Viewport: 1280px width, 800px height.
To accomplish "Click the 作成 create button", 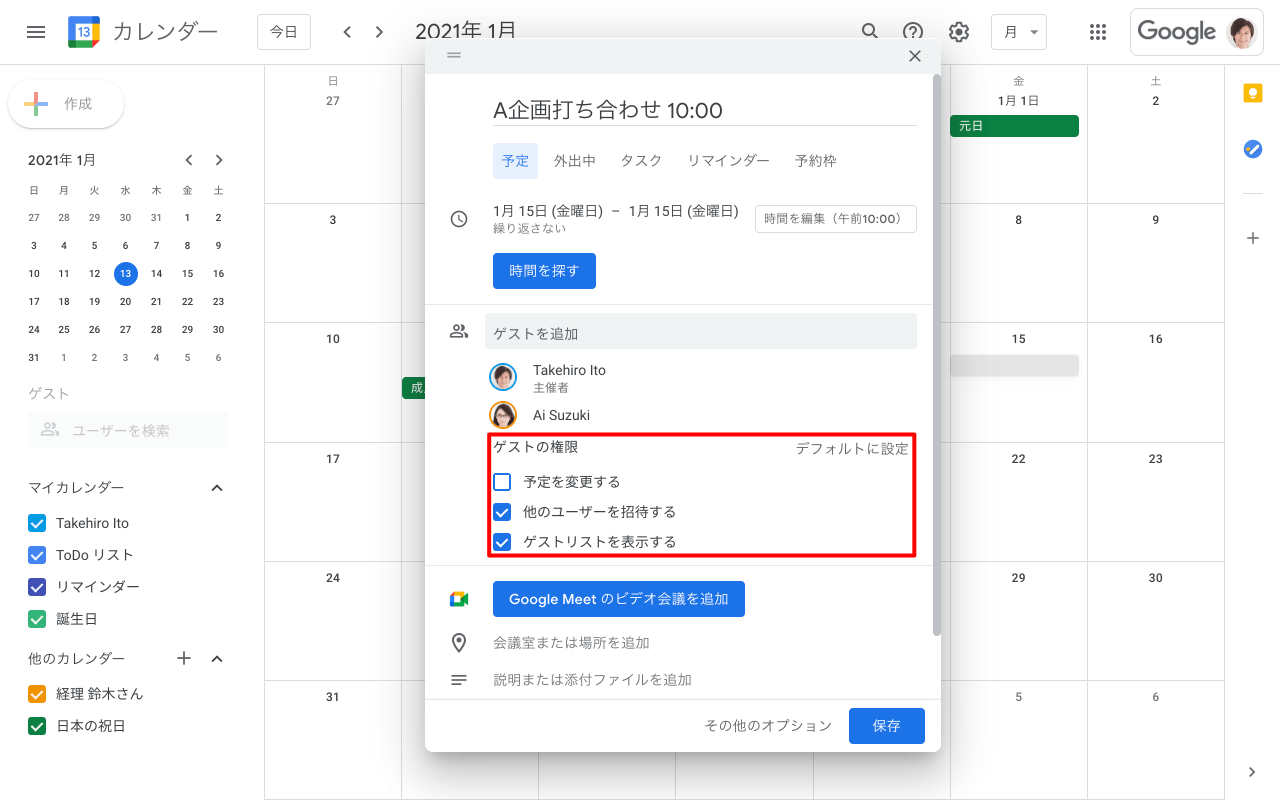I will tap(66, 104).
